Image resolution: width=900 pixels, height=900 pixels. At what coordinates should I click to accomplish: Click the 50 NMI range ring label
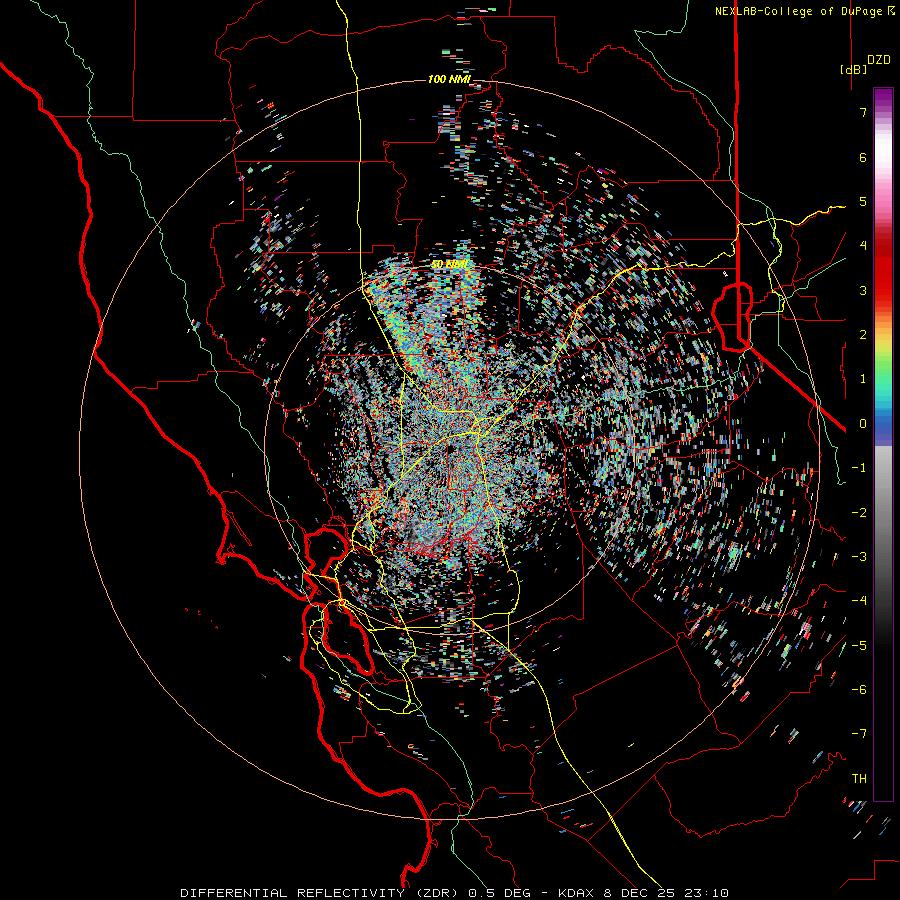point(449,264)
